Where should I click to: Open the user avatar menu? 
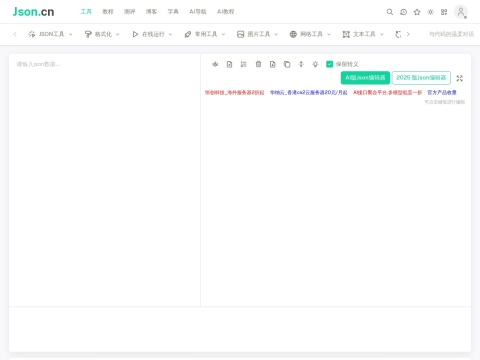coord(461,12)
